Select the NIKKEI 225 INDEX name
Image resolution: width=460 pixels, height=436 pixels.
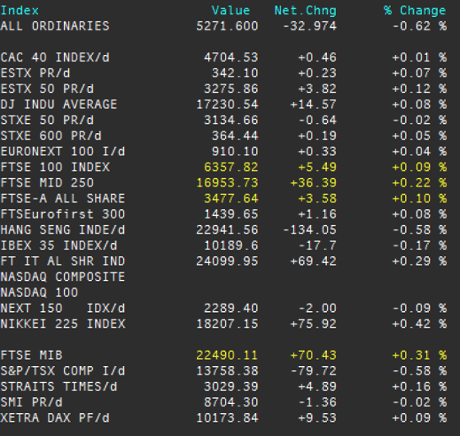63,324
